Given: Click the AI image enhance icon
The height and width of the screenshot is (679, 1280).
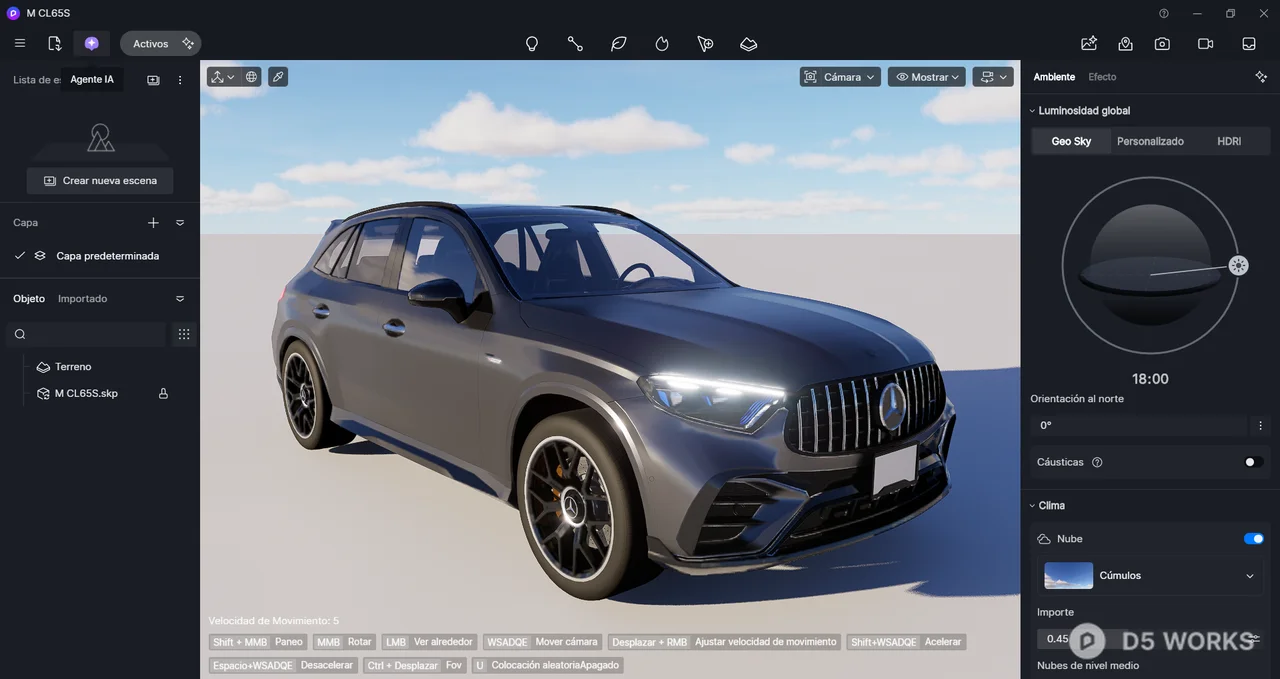Looking at the screenshot, I should pyautogui.click(x=1089, y=44).
